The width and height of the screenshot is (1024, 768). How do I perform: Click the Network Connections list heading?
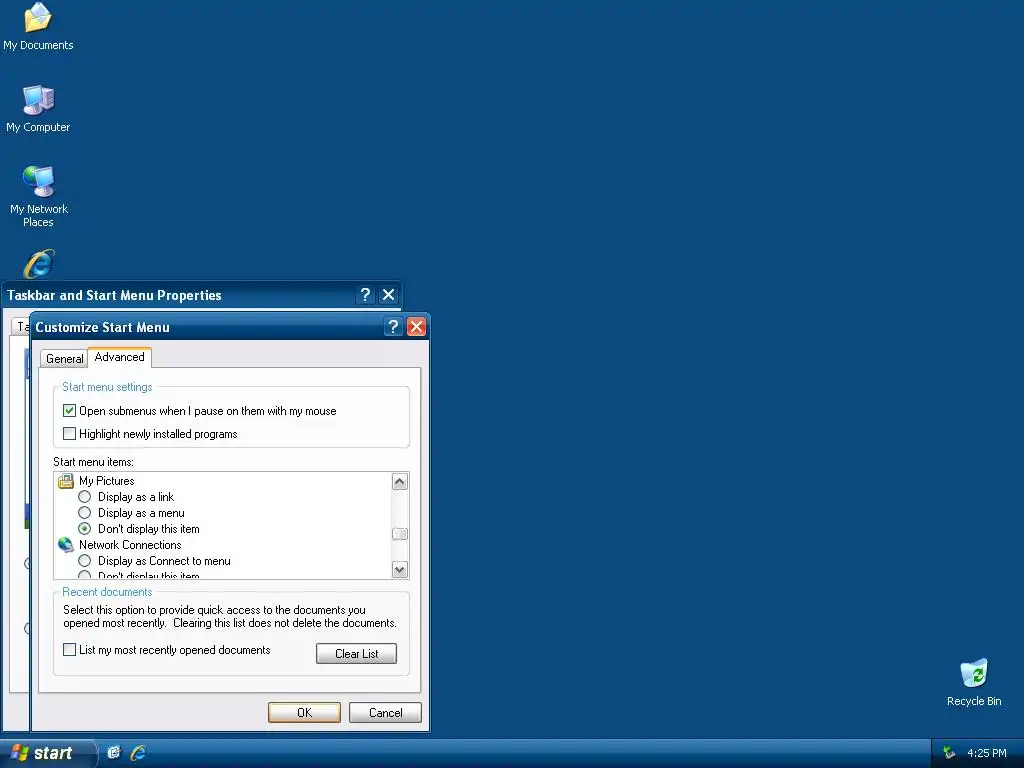click(130, 545)
